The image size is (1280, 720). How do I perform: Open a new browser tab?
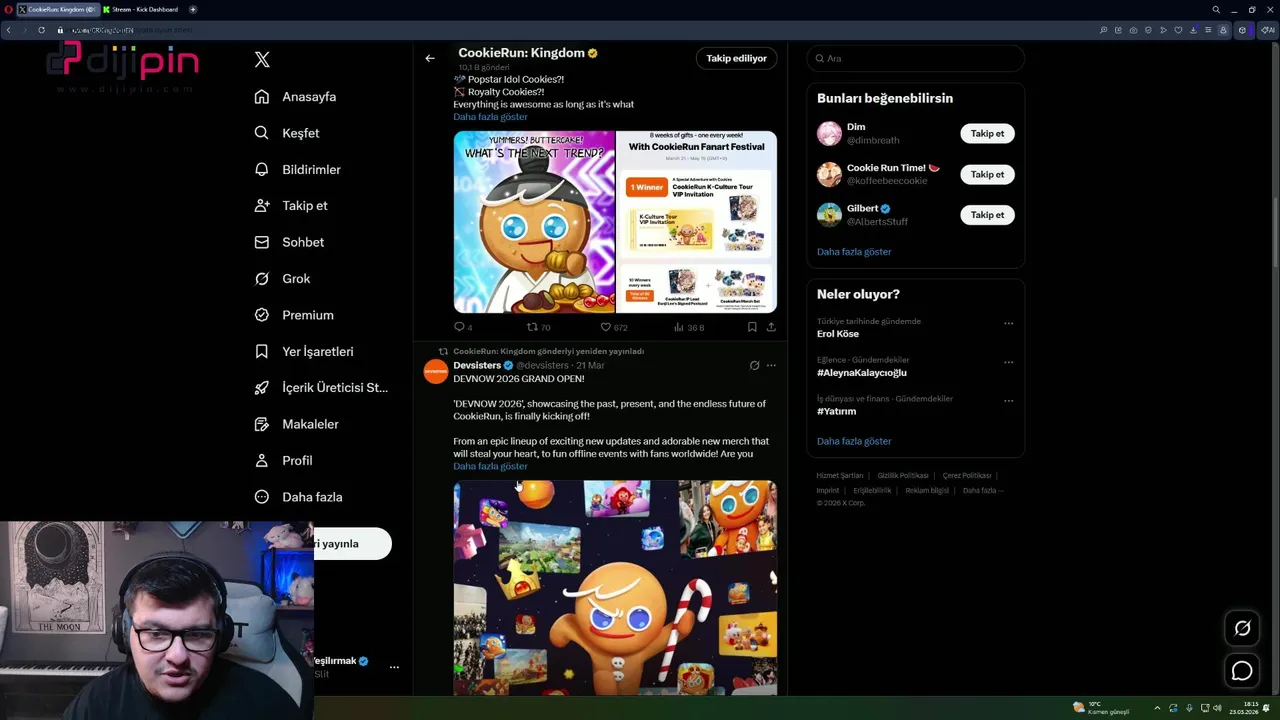click(193, 10)
